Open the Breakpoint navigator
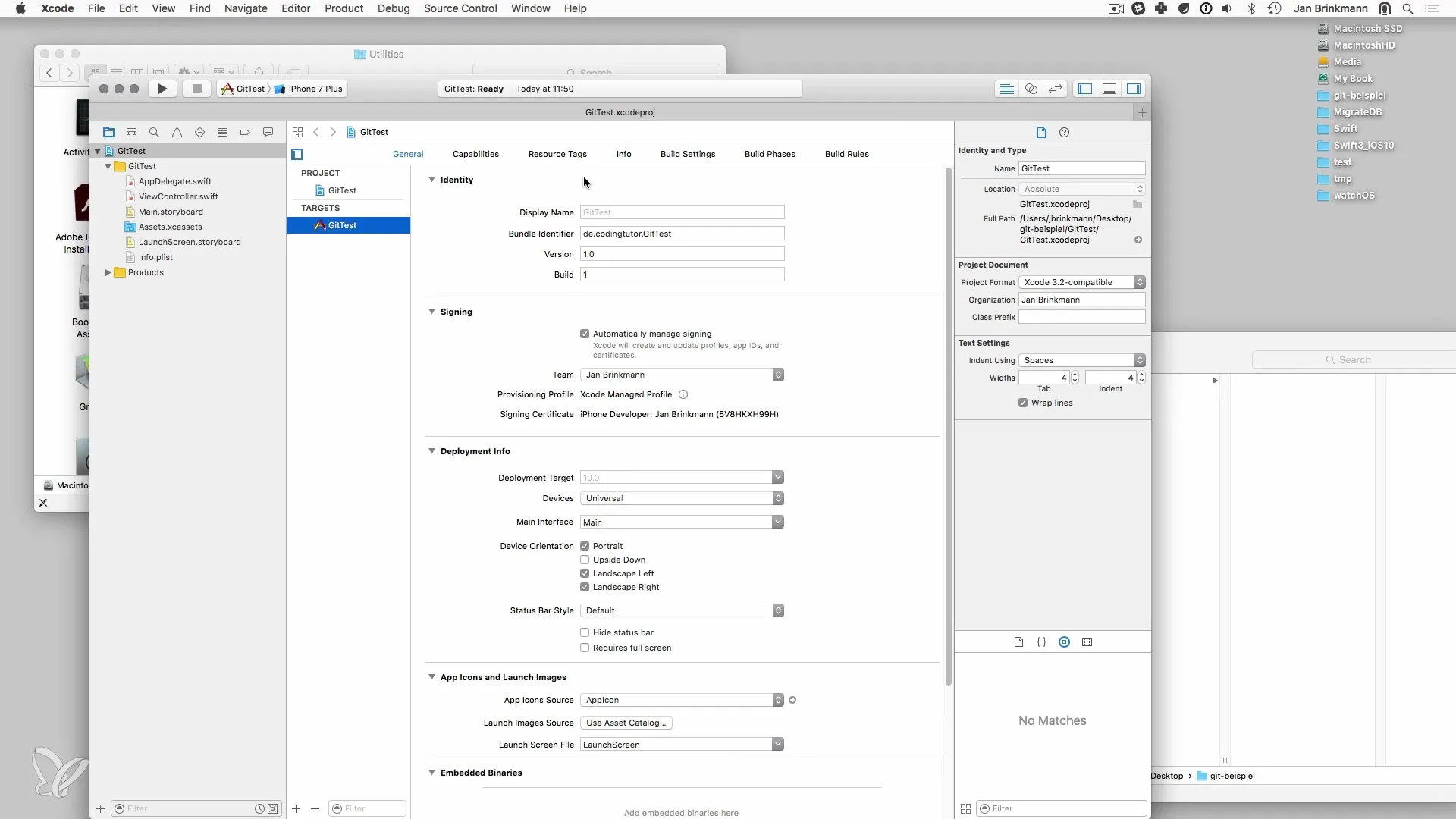This screenshot has width=1456, height=819. coord(245,132)
